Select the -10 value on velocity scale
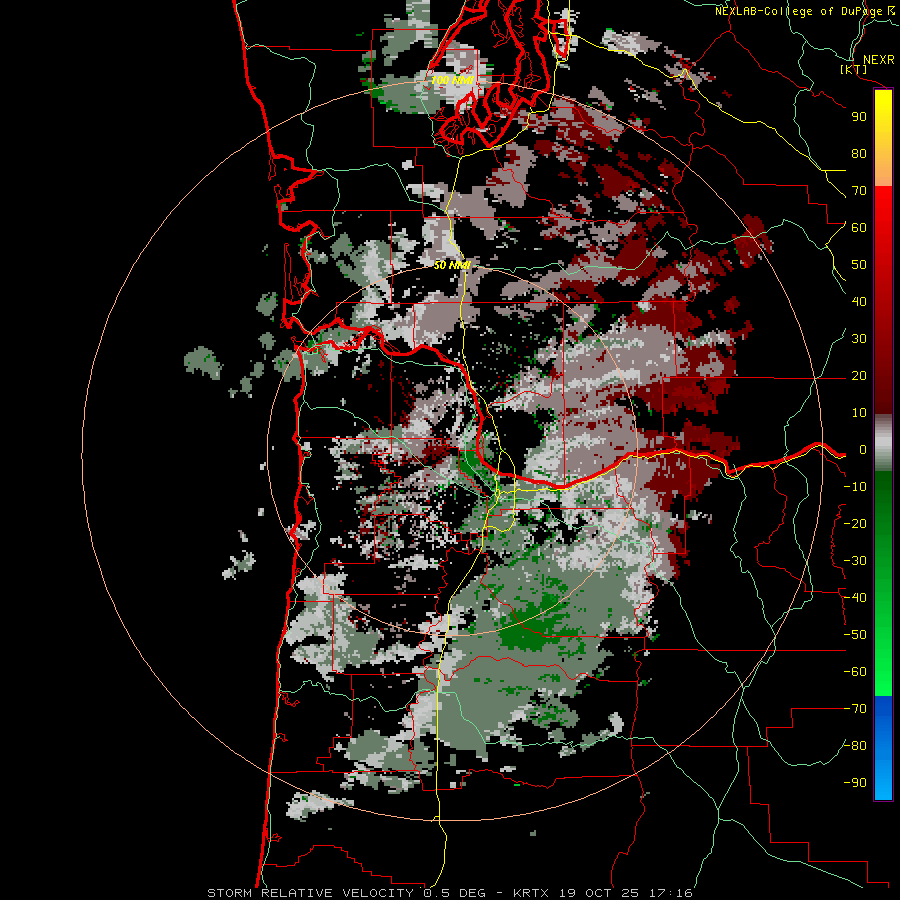The image size is (900, 900). (855, 487)
